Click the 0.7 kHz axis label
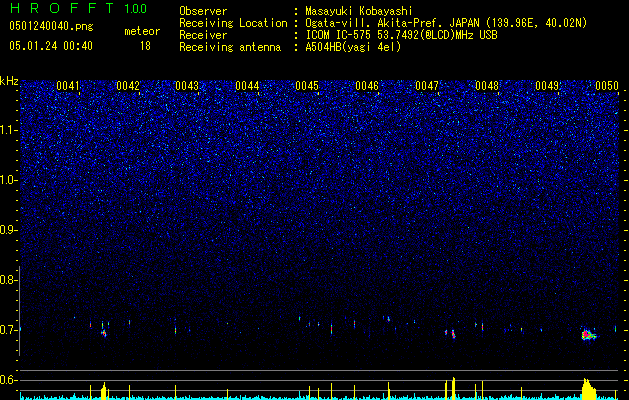629x400 pixels. pos(9,330)
